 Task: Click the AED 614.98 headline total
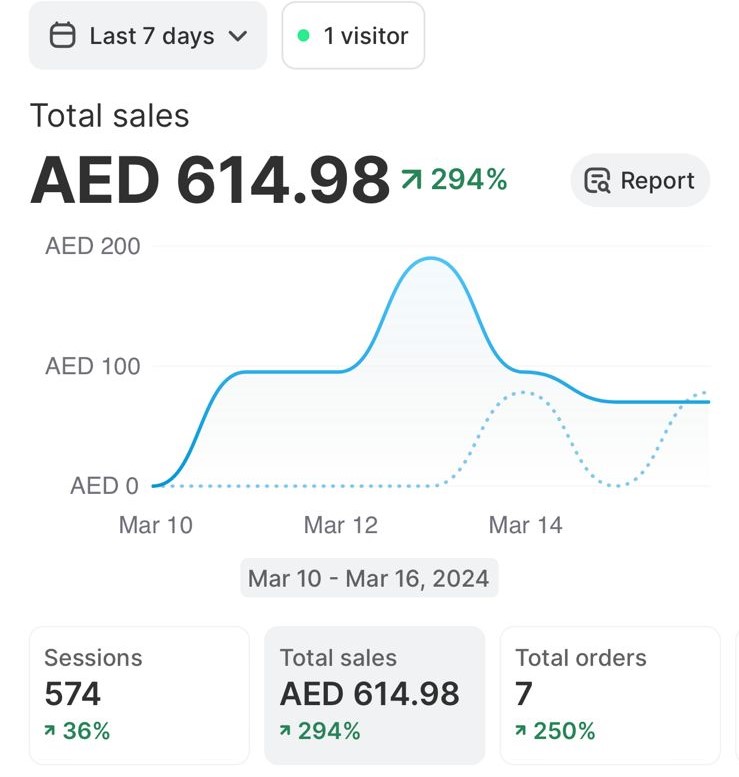click(210, 180)
